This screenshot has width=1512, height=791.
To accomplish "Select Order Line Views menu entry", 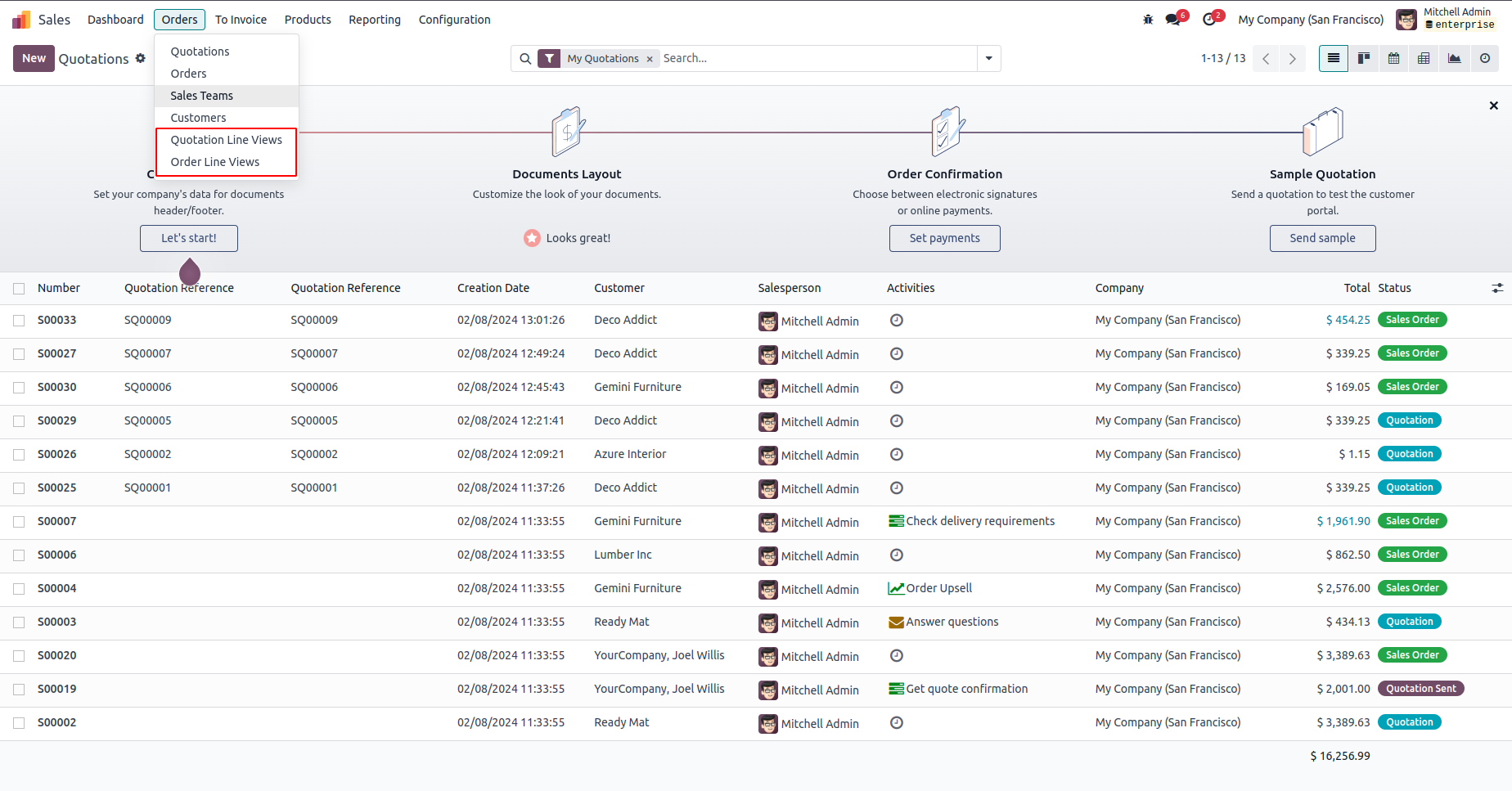I will coord(227,162).
